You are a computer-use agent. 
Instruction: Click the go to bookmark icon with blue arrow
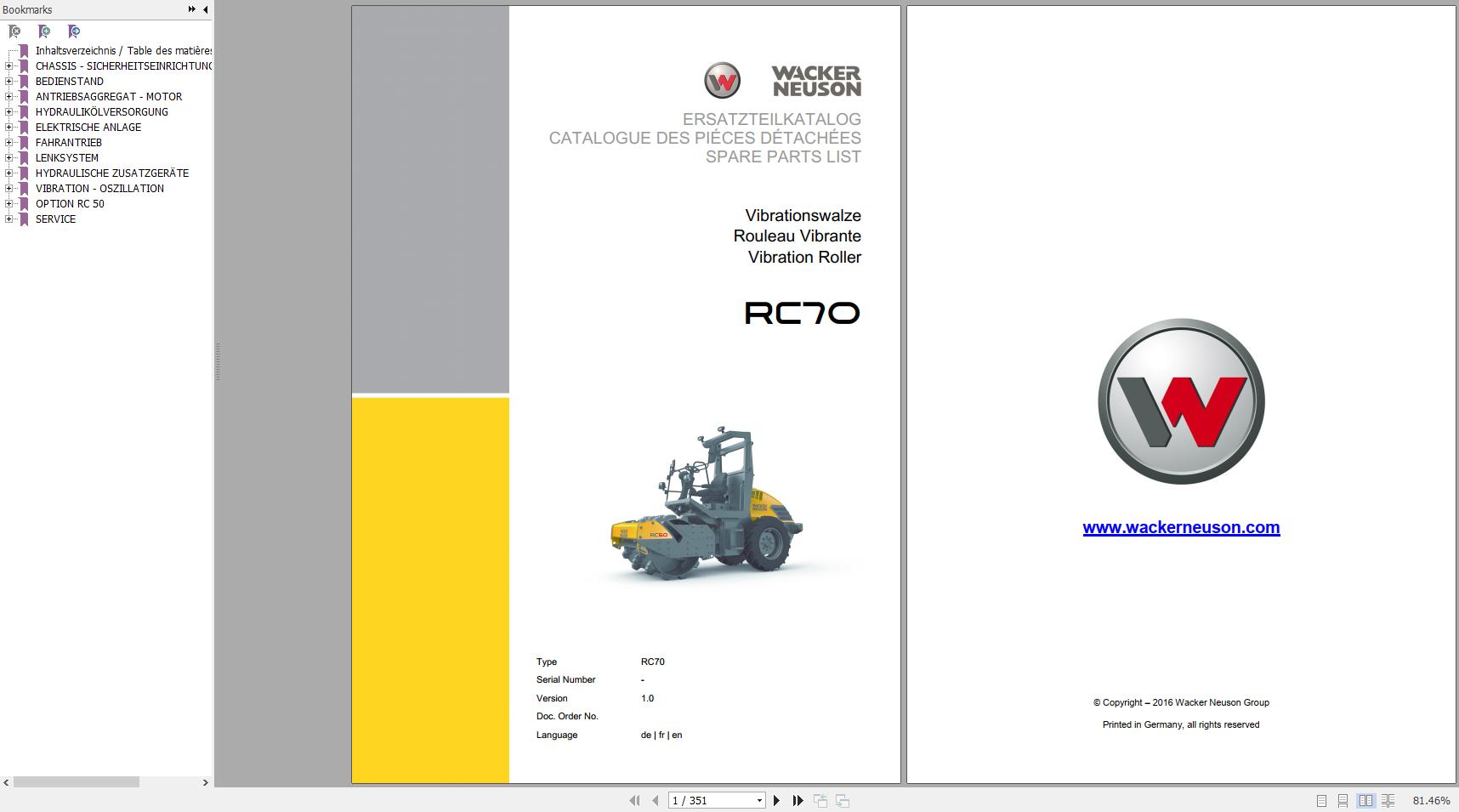(74, 31)
